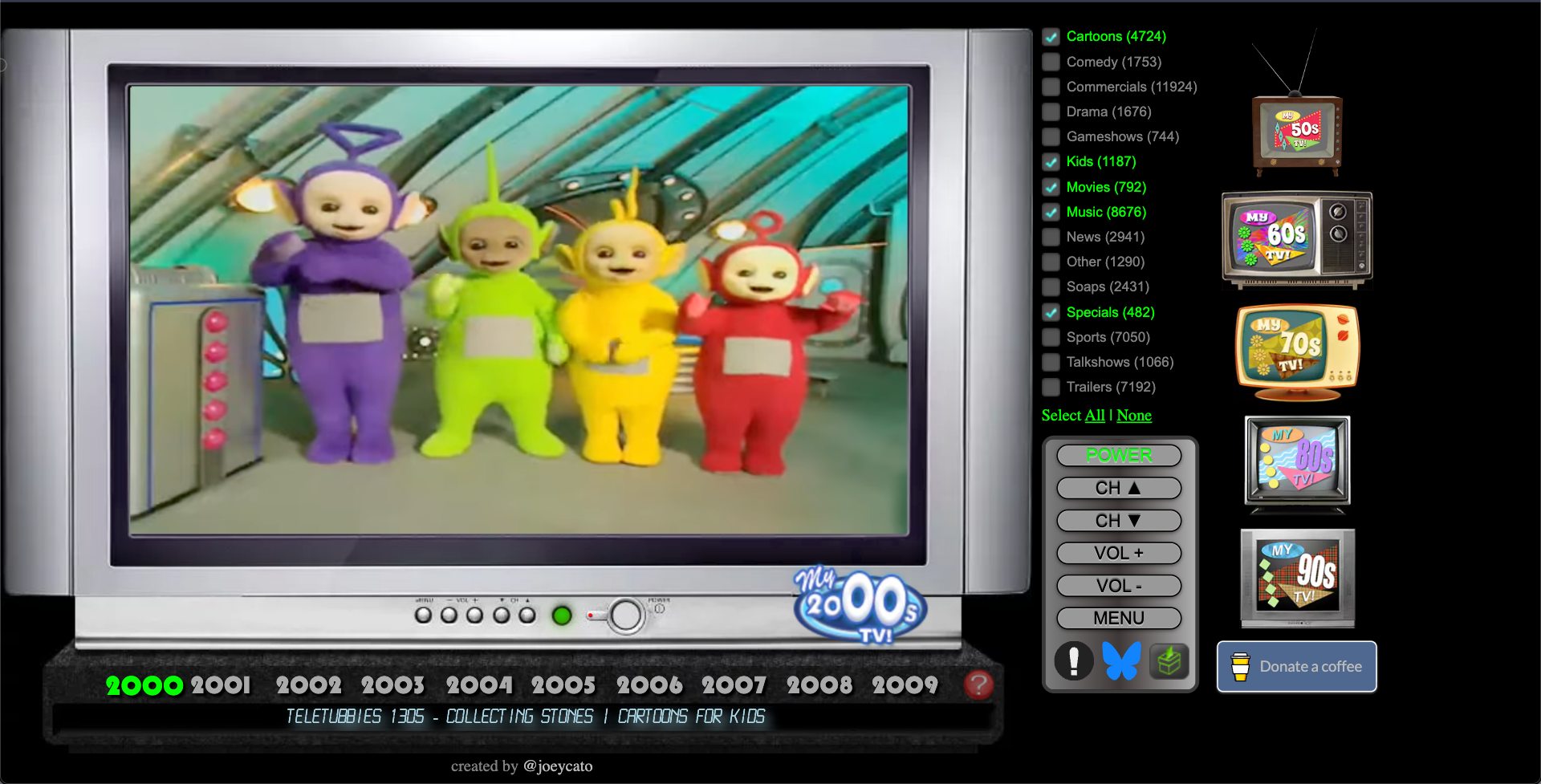
Task: Select the year 2001 tab
Action: pos(221,684)
